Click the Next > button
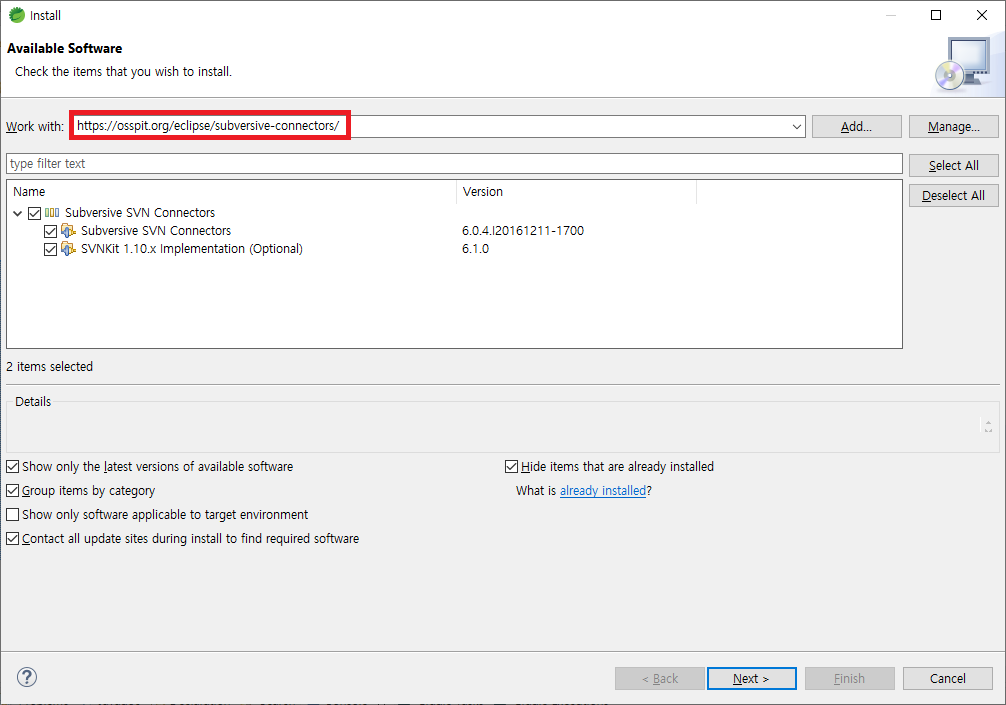This screenshot has height=705, width=1006. 751,678
